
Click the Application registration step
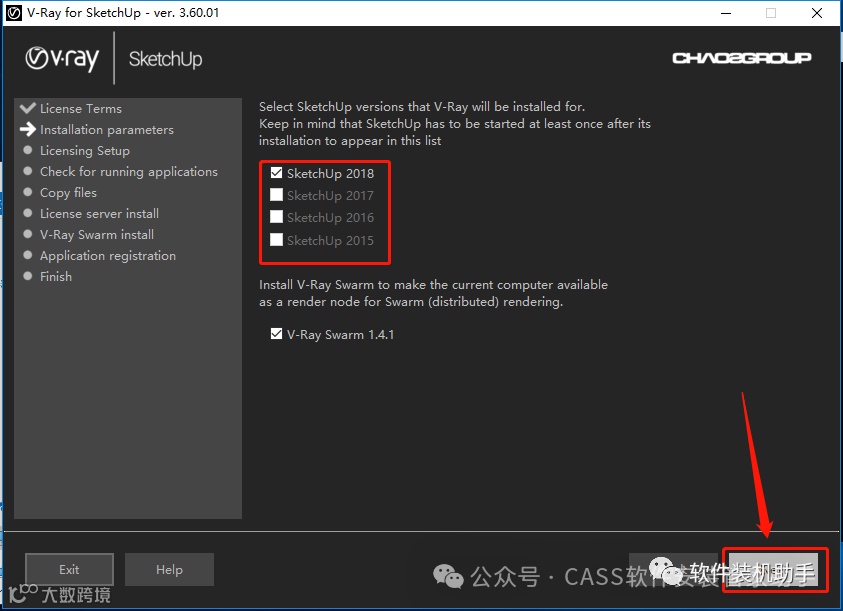click(108, 255)
